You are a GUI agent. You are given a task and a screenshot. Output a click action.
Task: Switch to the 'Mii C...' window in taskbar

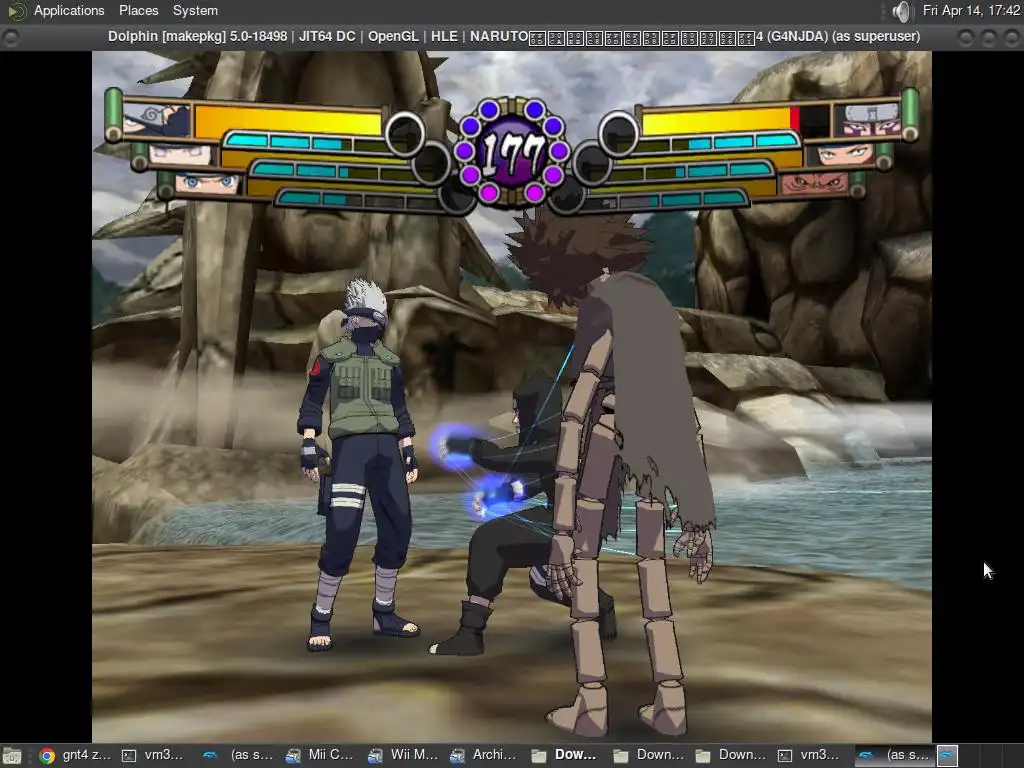tap(321, 756)
